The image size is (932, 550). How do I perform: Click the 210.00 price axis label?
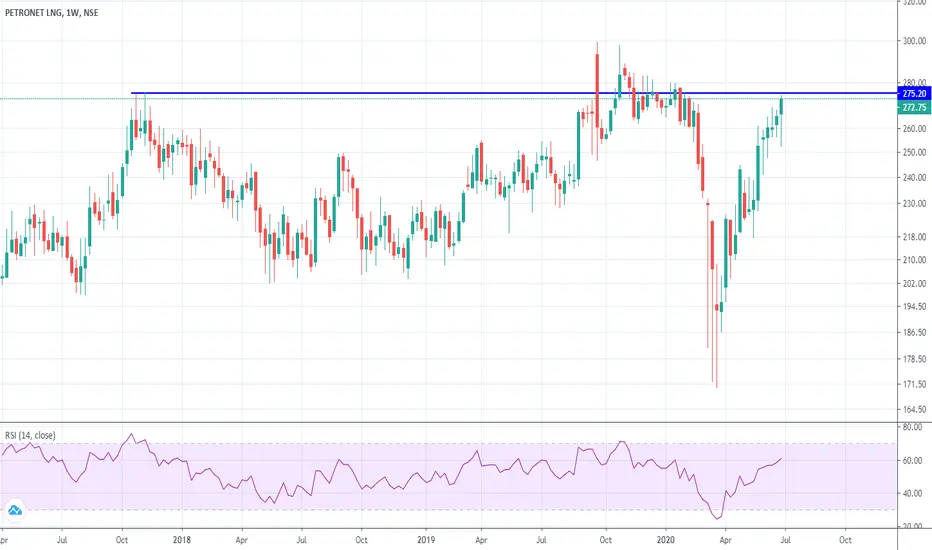tap(914, 260)
